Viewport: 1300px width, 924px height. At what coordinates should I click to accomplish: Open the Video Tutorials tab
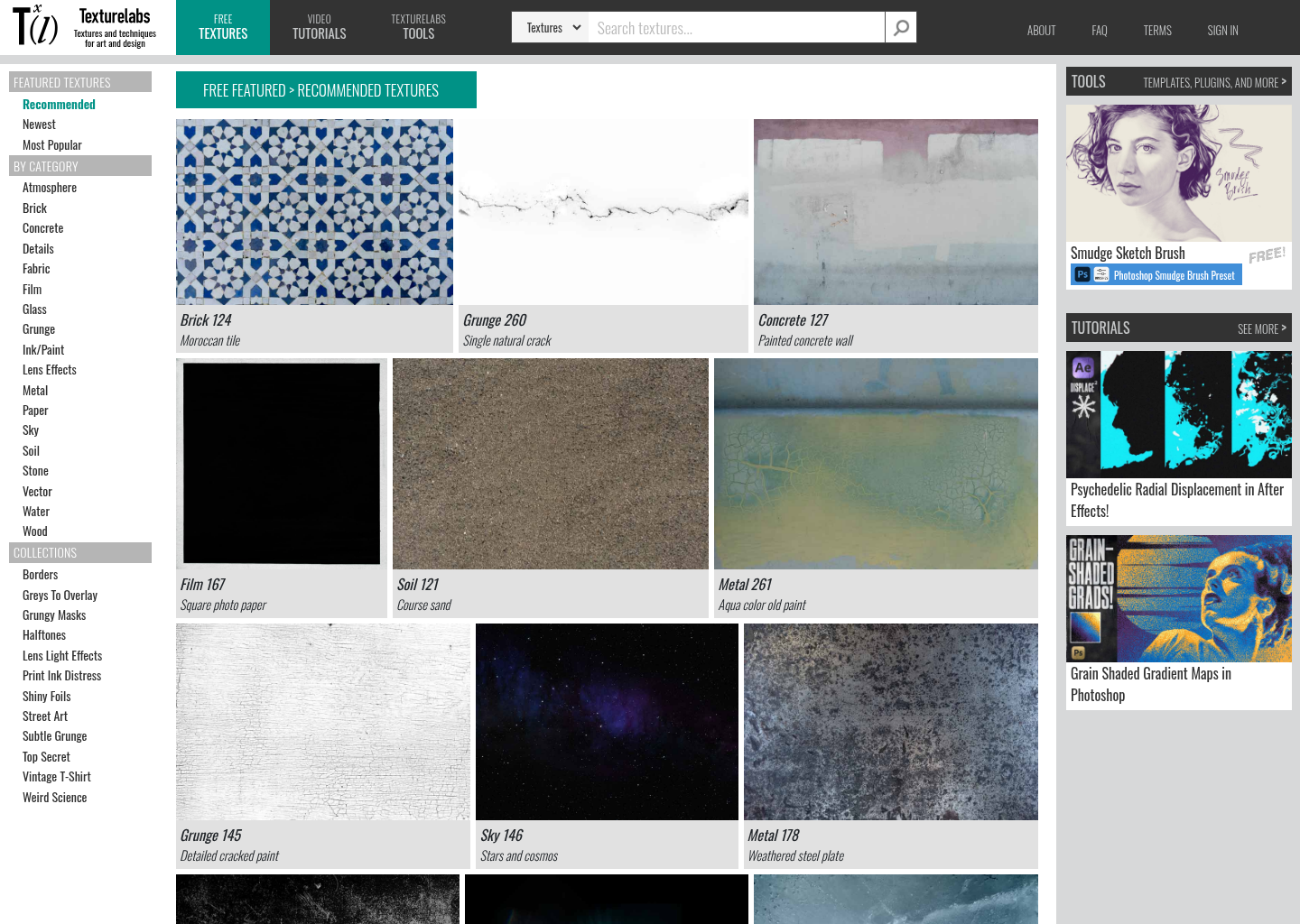[320, 27]
